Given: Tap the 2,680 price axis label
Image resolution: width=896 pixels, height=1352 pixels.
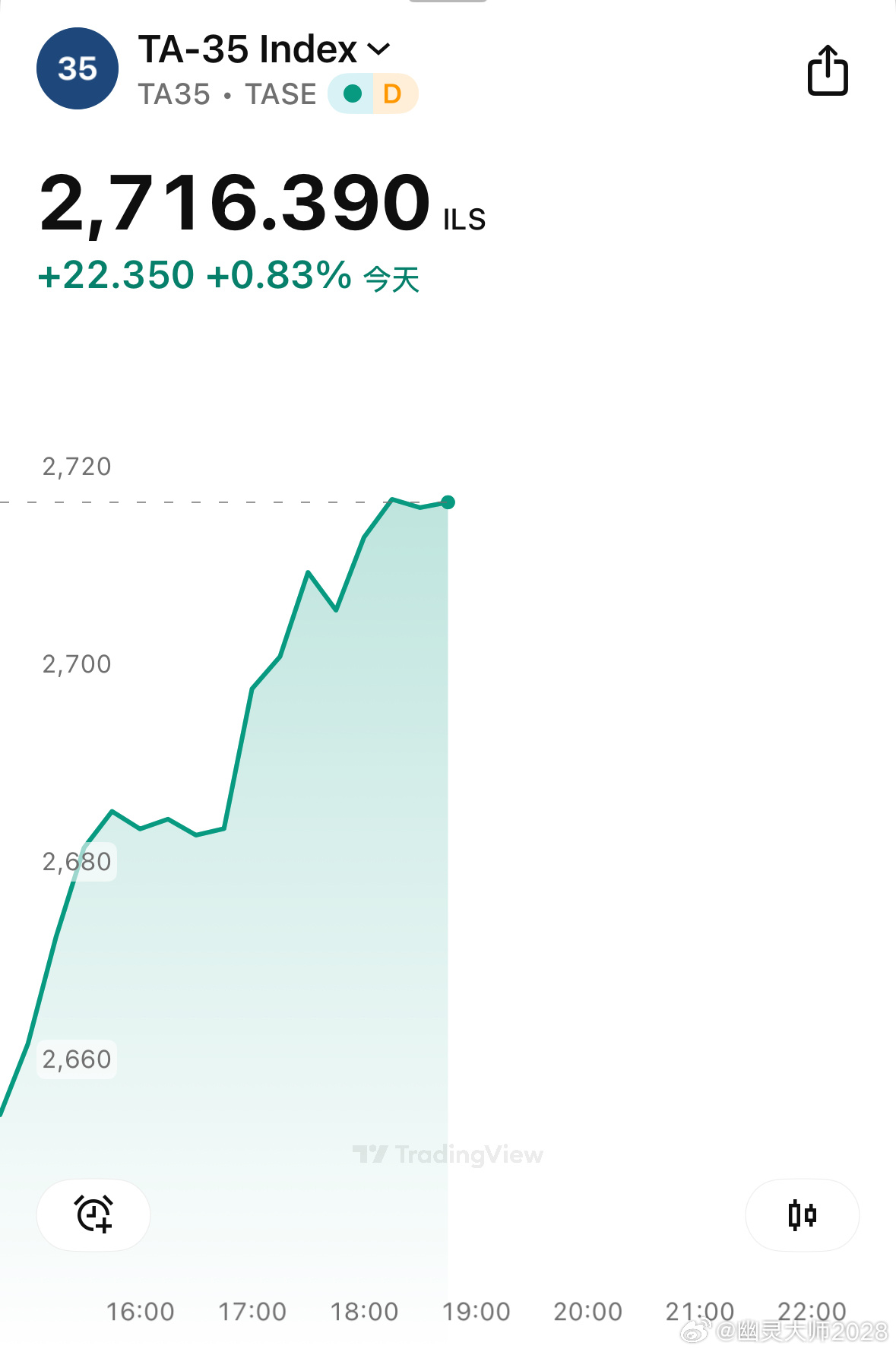Looking at the screenshot, I should coord(77,862).
